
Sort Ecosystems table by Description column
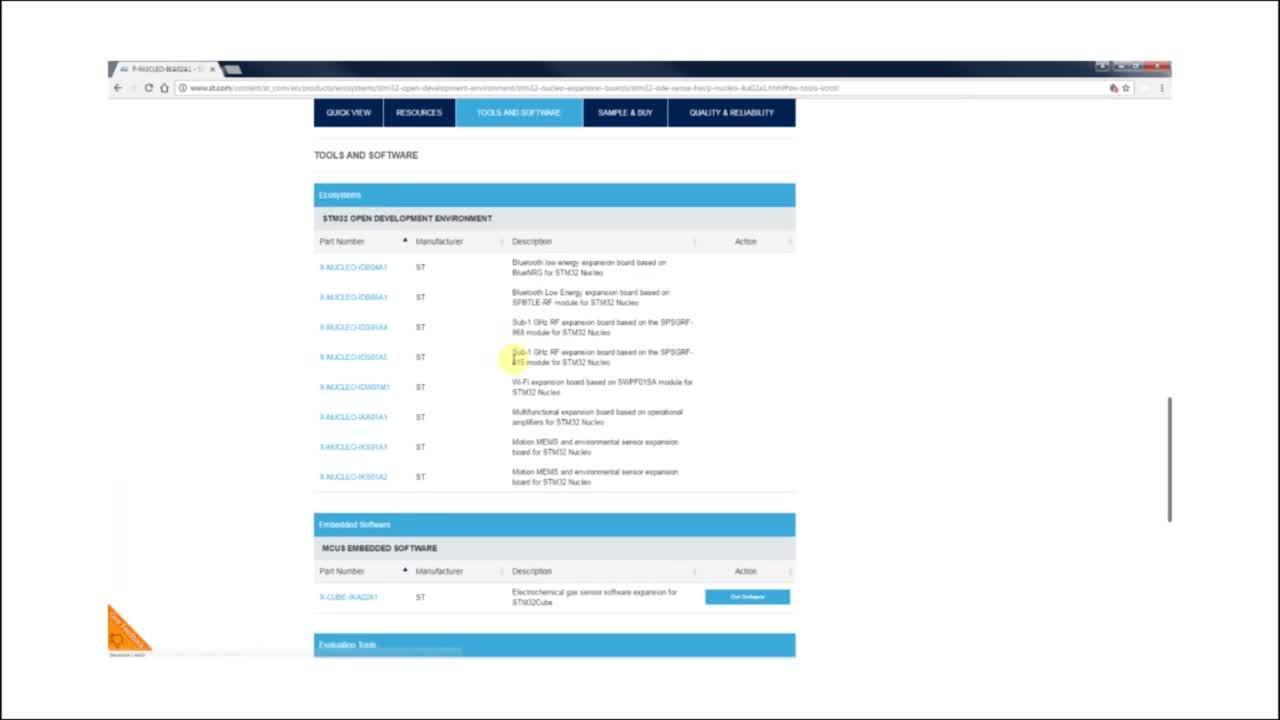tap(532, 241)
